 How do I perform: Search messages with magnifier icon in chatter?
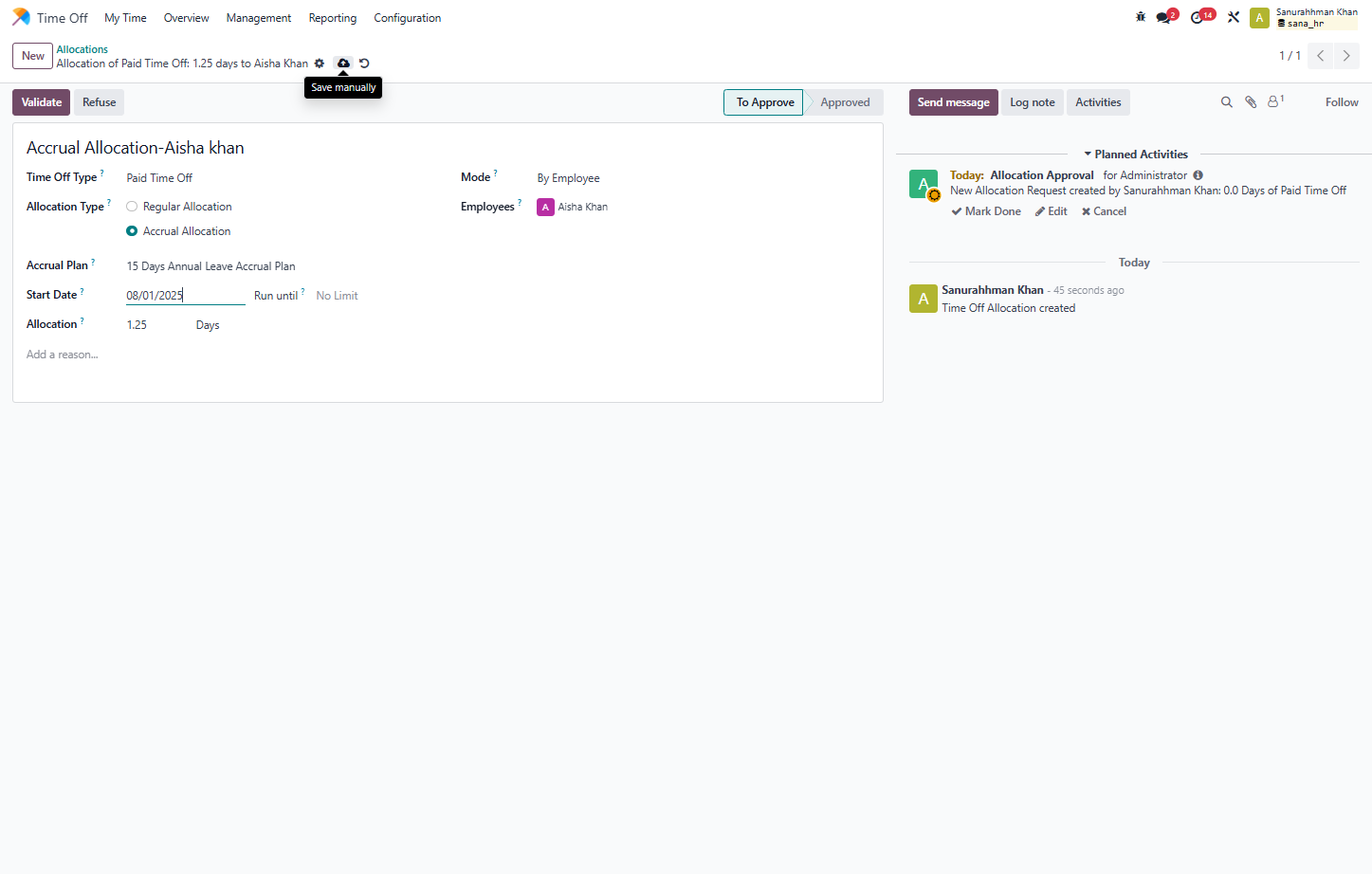1226,102
